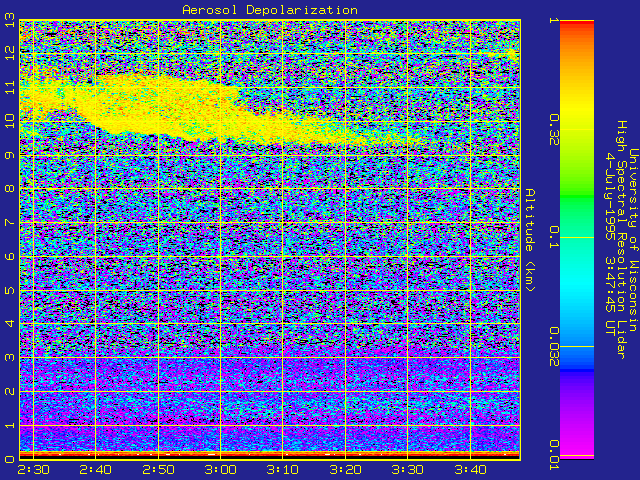Click the altitude label 3
Image resolution: width=640 pixels, height=480 pixels.
pos(10,358)
